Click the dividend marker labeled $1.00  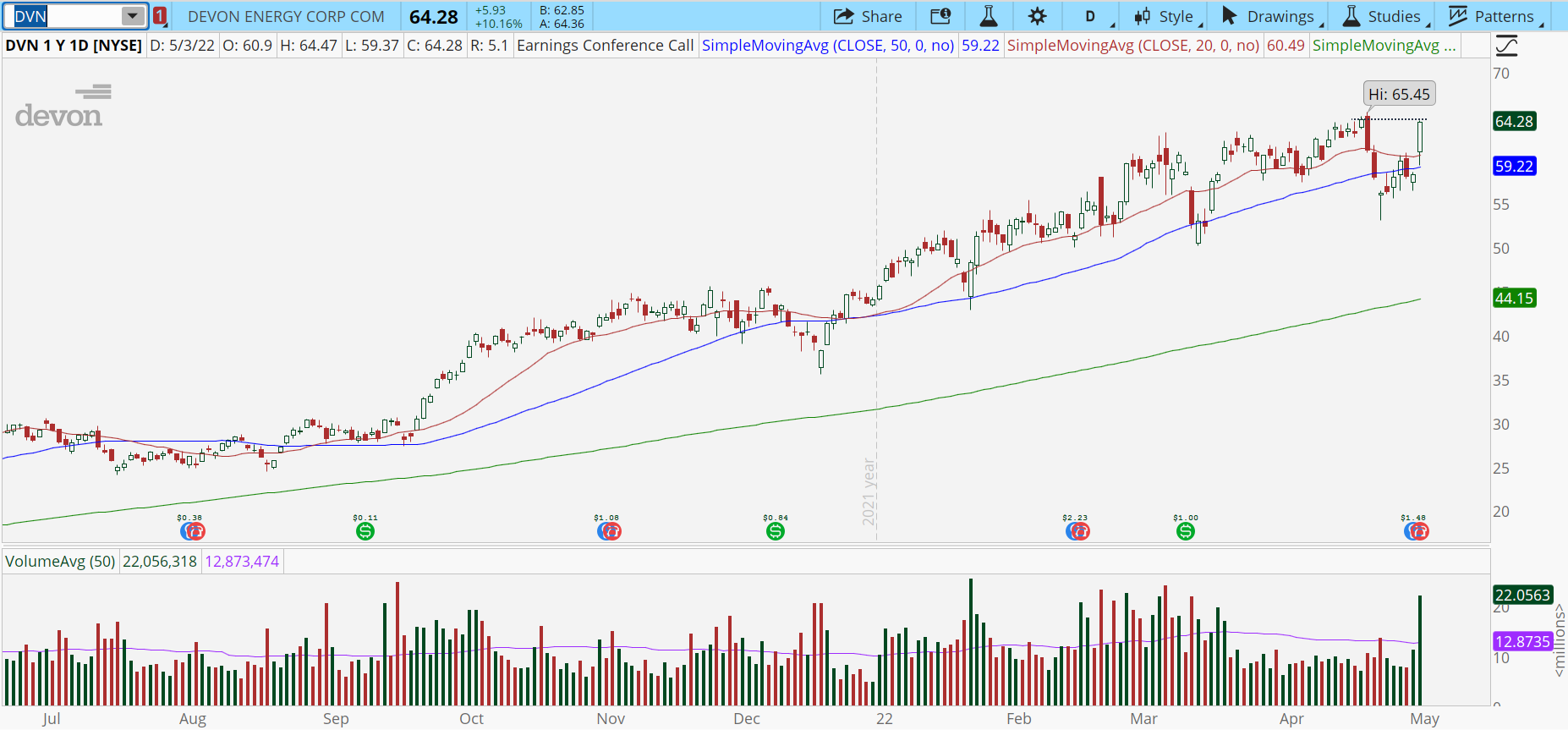[1186, 531]
